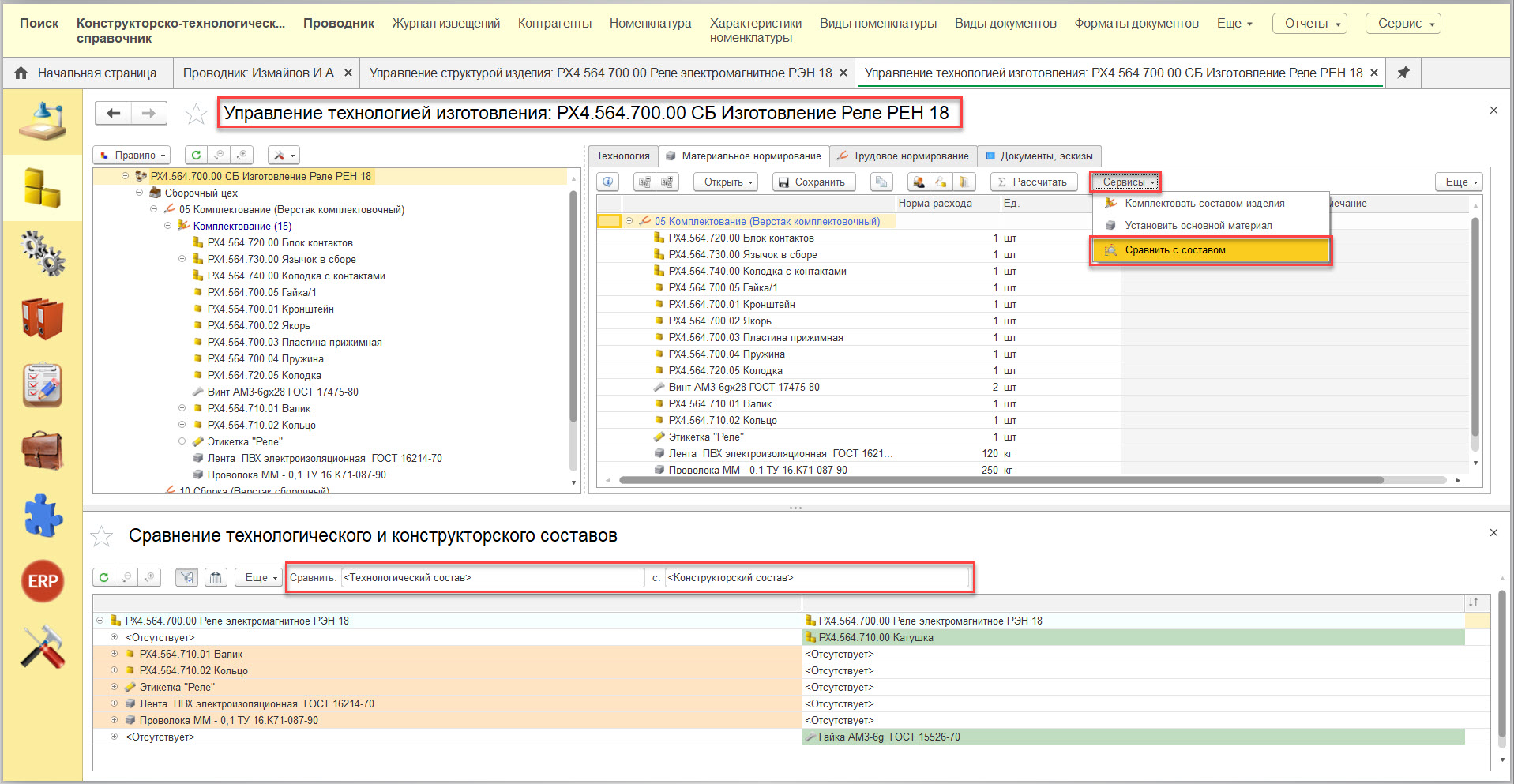Click the blue information icon button
1514x784 pixels.
[608, 182]
